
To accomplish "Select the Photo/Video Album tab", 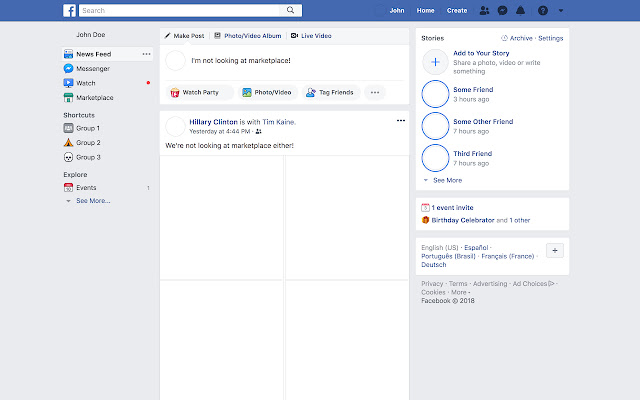I will click(x=248, y=36).
